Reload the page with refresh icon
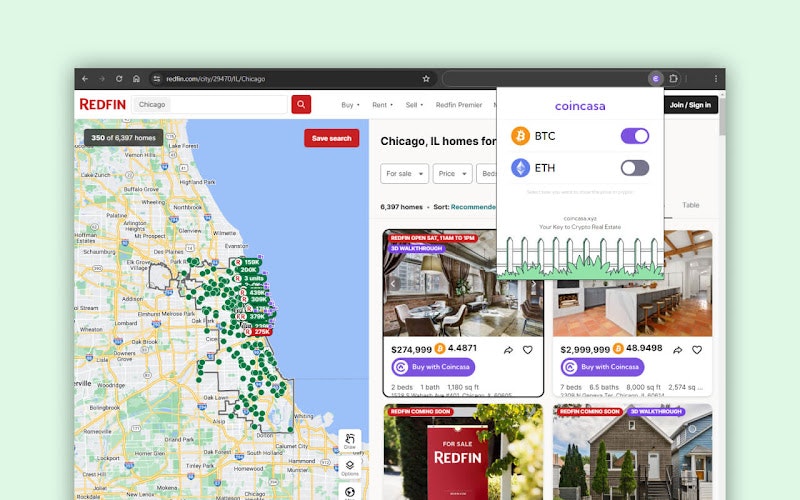Viewport: 800px width, 500px height. (x=119, y=79)
